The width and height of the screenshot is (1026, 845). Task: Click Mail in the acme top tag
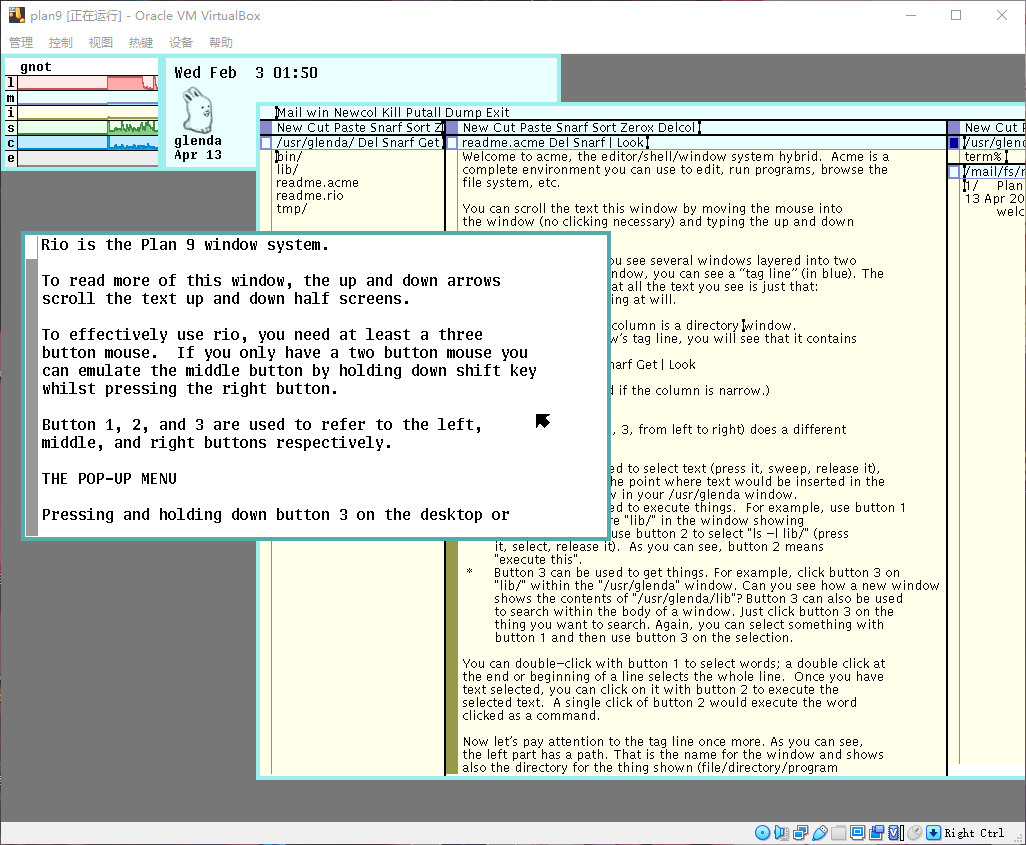(289, 113)
